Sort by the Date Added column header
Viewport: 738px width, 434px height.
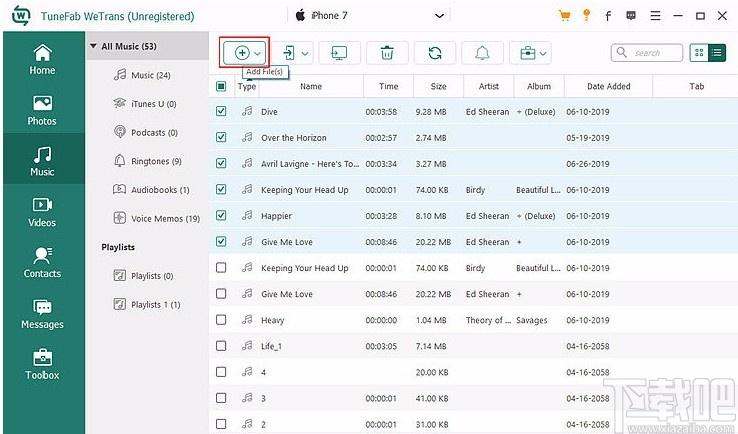tap(609, 86)
